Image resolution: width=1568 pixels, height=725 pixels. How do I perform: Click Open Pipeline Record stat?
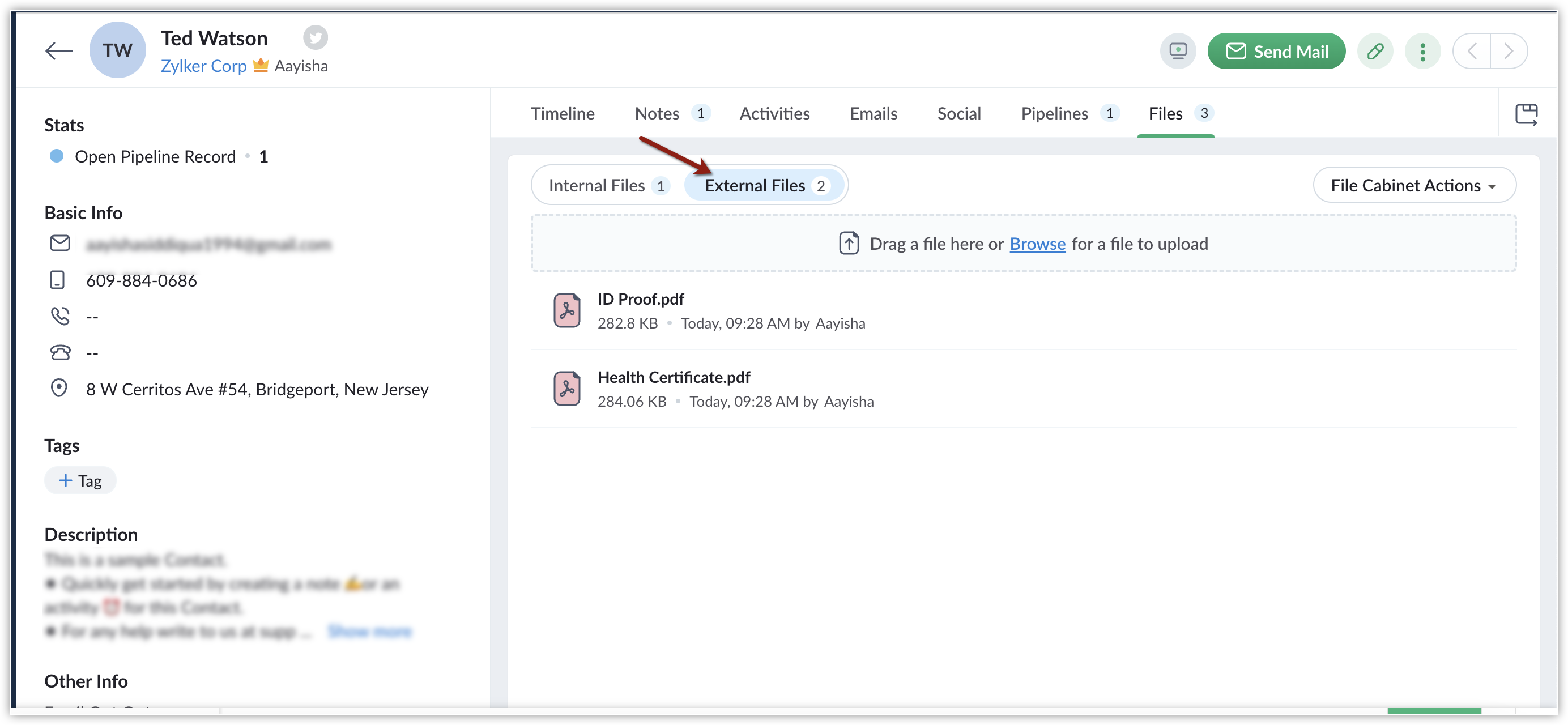(155, 156)
